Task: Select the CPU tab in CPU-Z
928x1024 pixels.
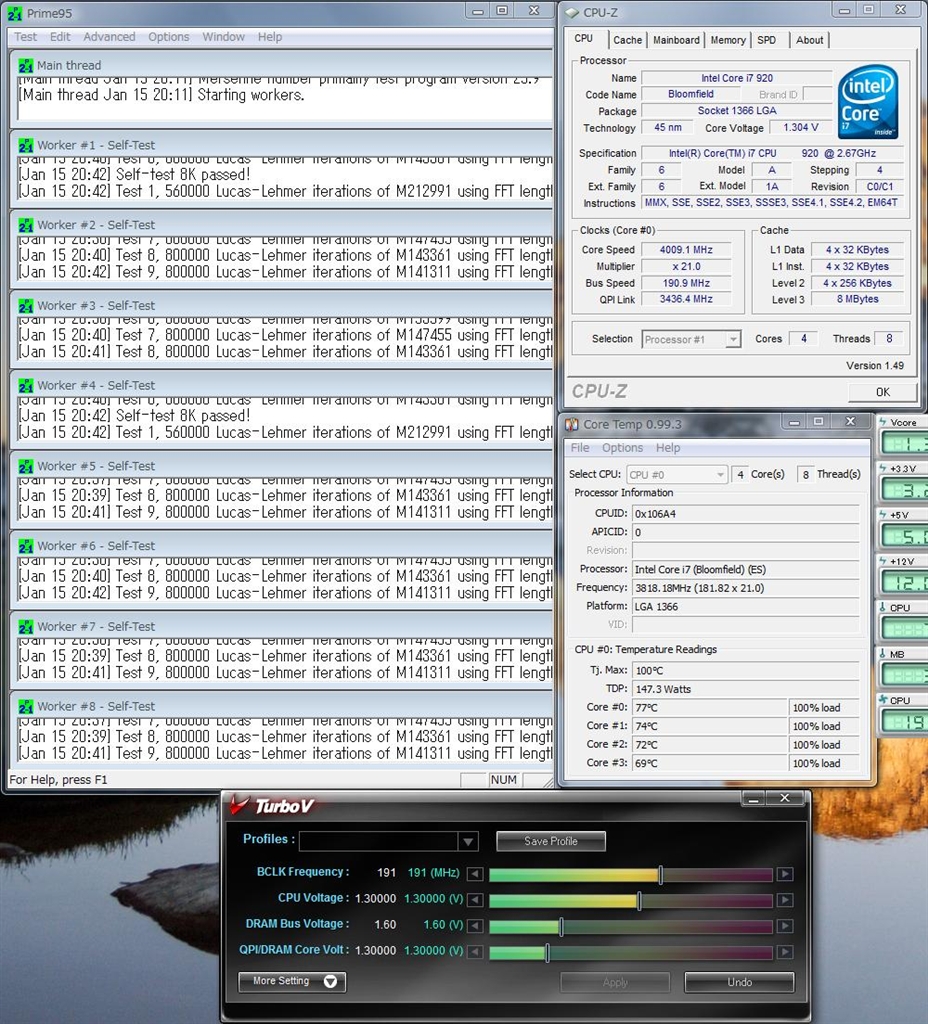Action: point(584,39)
